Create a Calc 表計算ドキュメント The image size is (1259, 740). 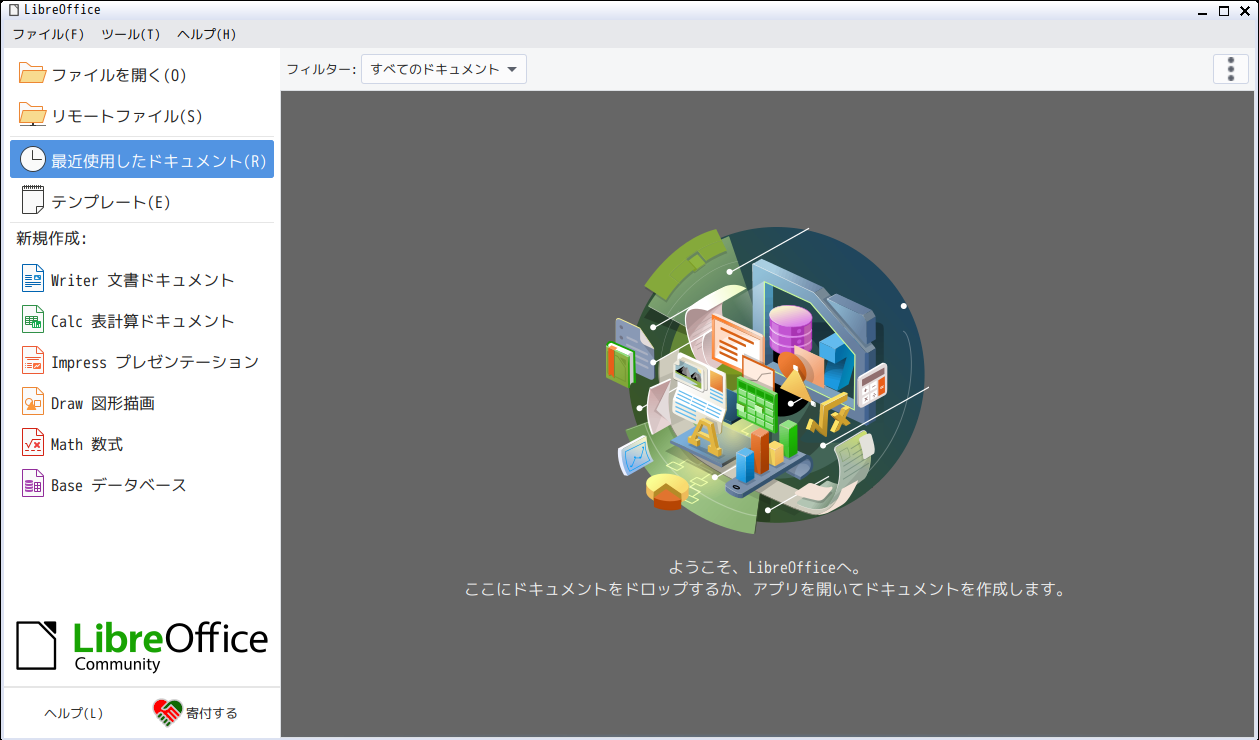point(141,320)
